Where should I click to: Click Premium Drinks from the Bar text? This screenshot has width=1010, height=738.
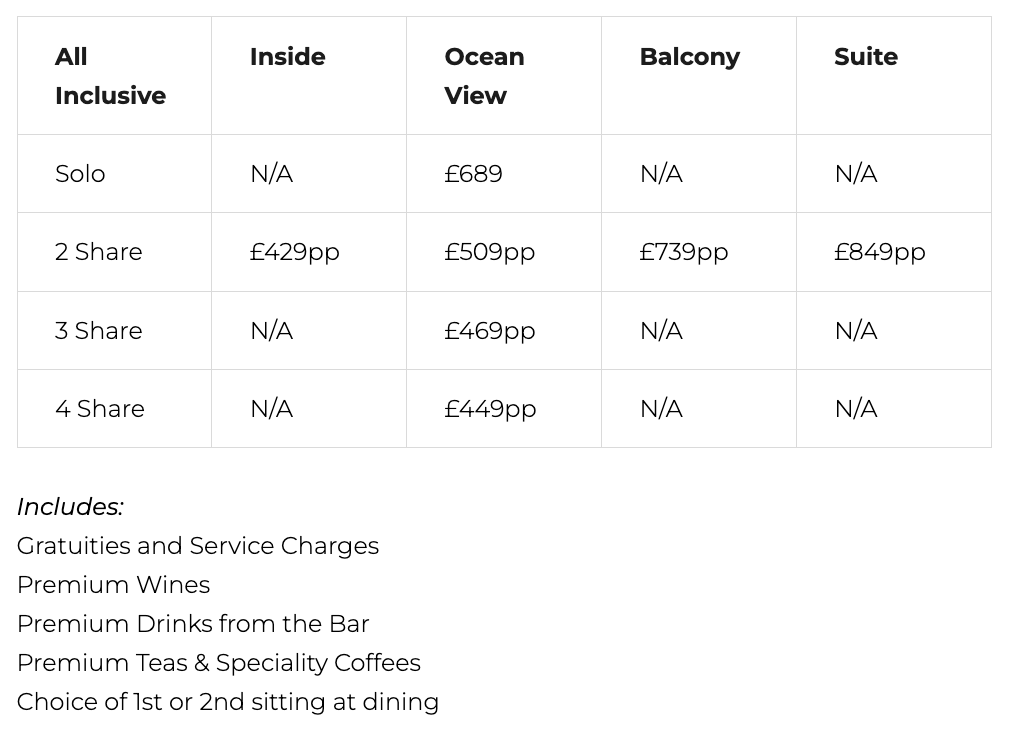tap(193, 624)
